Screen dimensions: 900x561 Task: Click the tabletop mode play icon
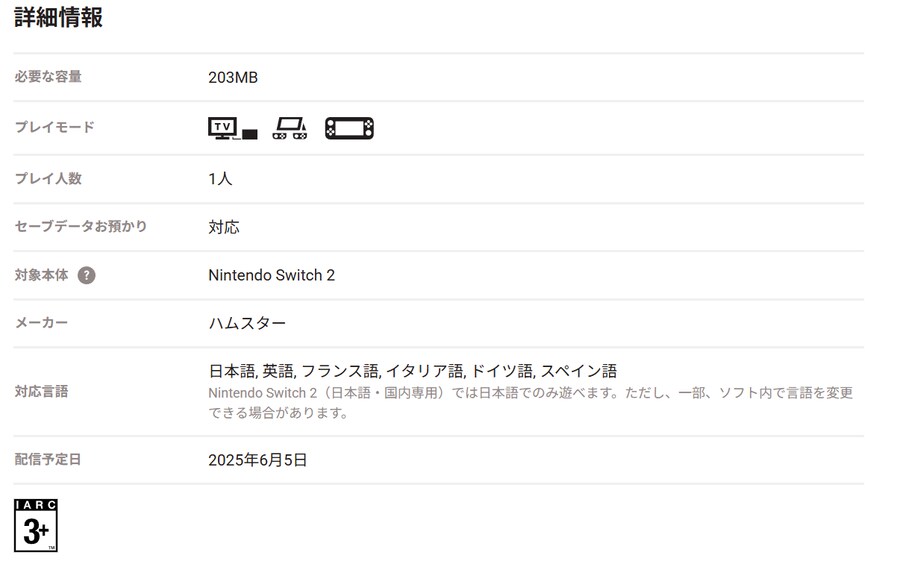click(290, 128)
